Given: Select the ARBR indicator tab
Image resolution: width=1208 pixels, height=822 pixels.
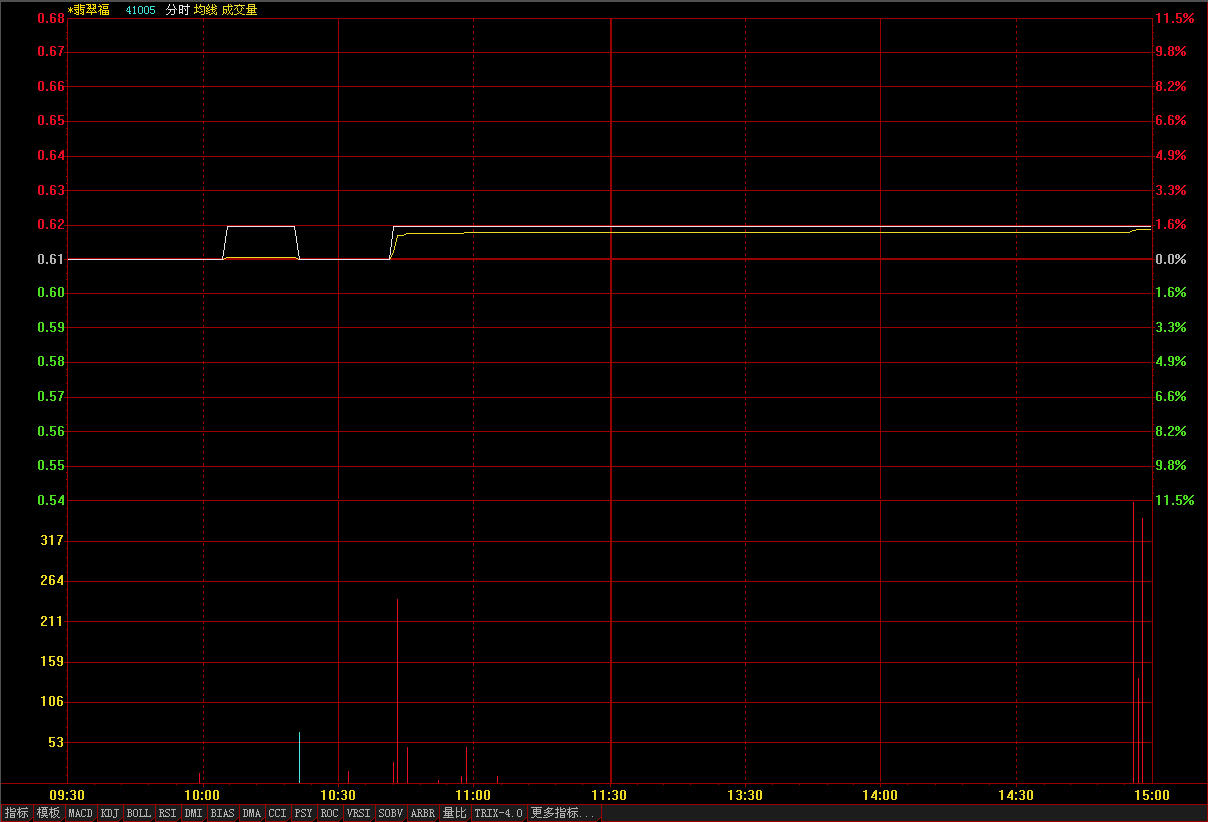Looking at the screenshot, I should [x=423, y=813].
